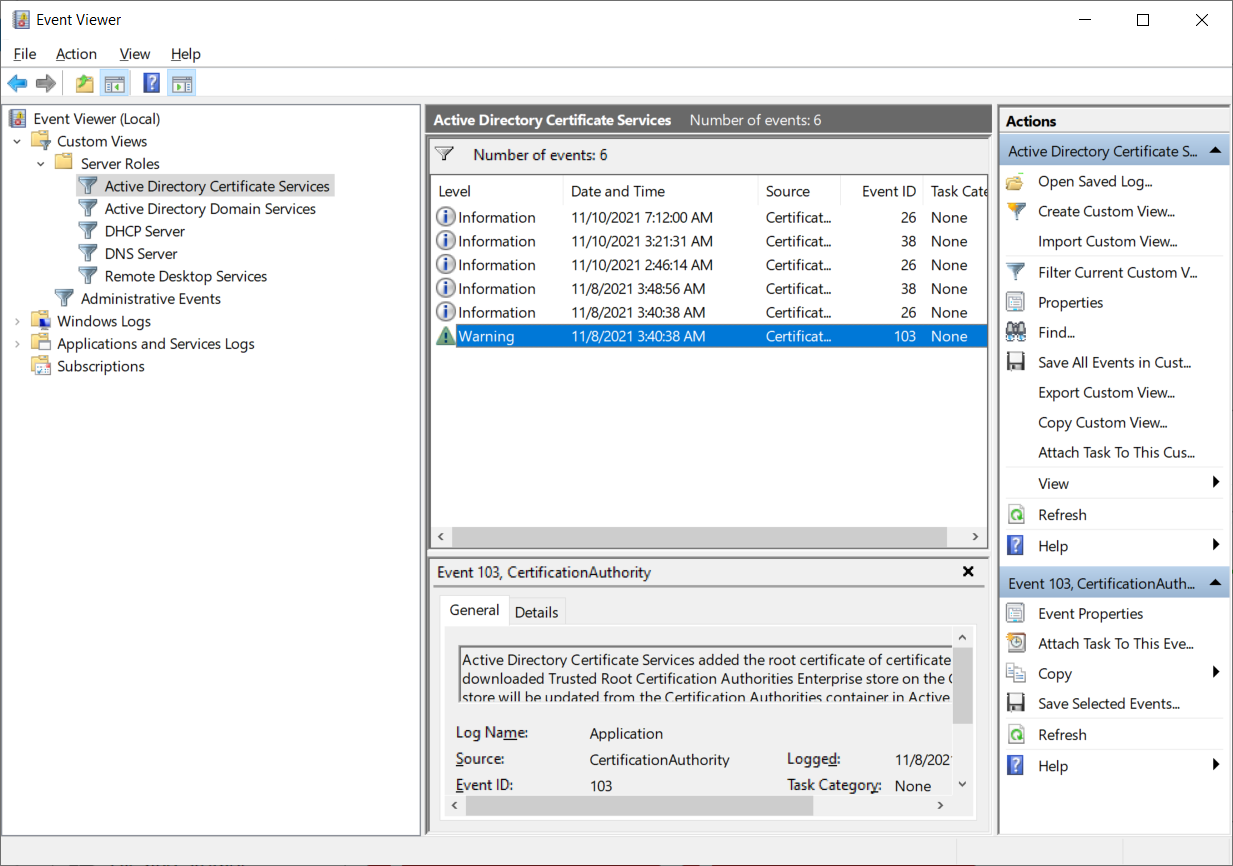Click upper Refresh action under View
Image resolution: width=1233 pixels, height=866 pixels.
(x=1062, y=515)
